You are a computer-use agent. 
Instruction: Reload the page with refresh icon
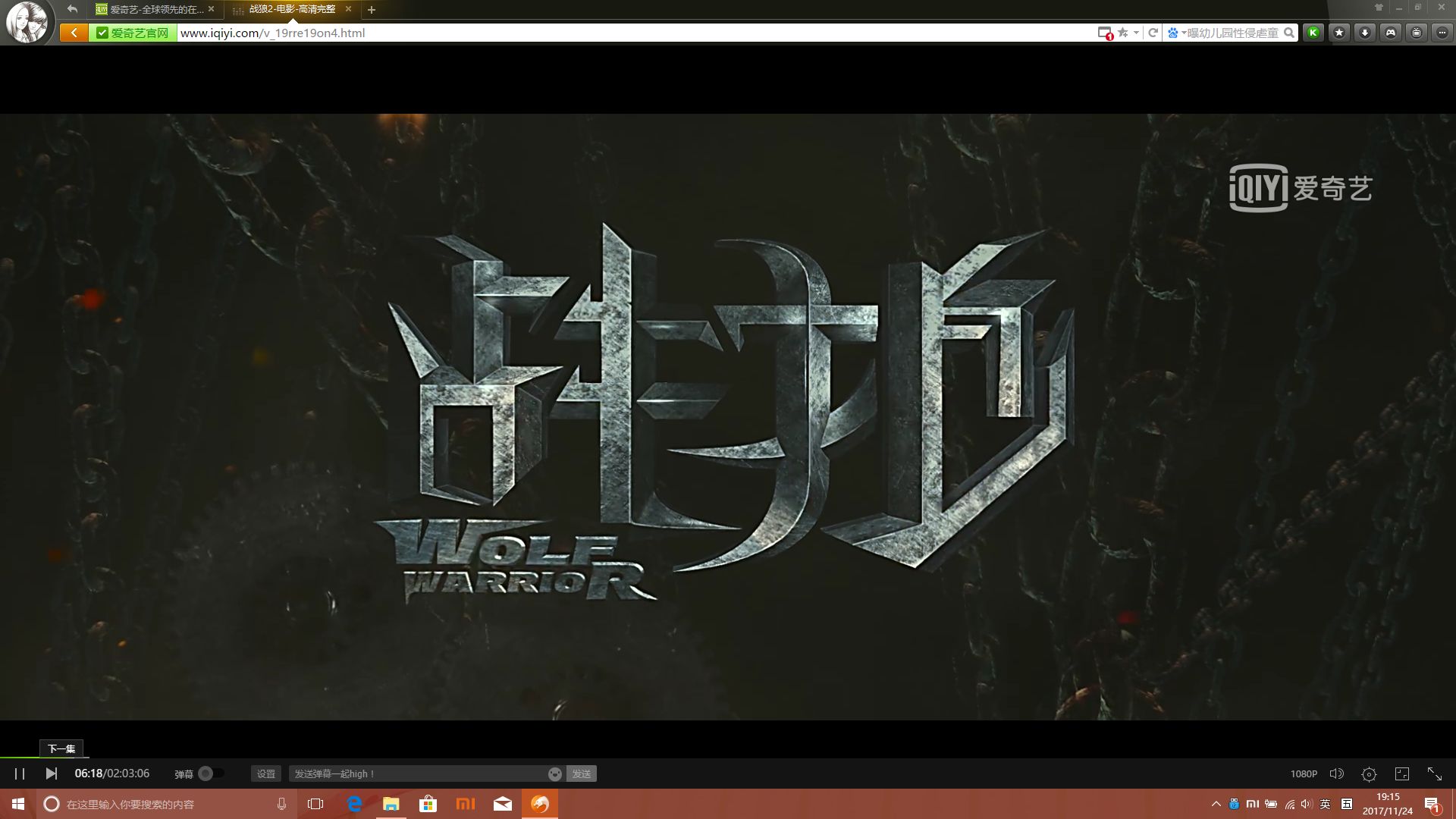(x=1153, y=33)
